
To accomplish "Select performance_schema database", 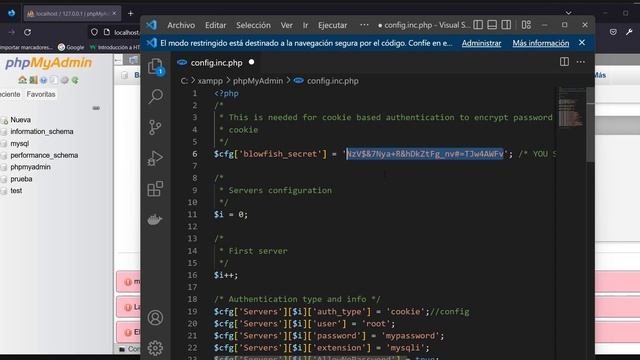I will [44, 155].
